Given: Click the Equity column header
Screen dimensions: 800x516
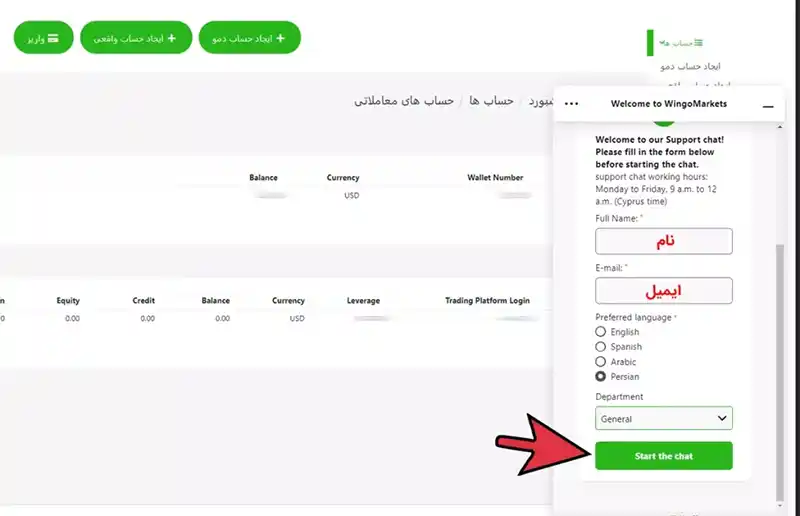Looking at the screenshot, I should [68, 301].
